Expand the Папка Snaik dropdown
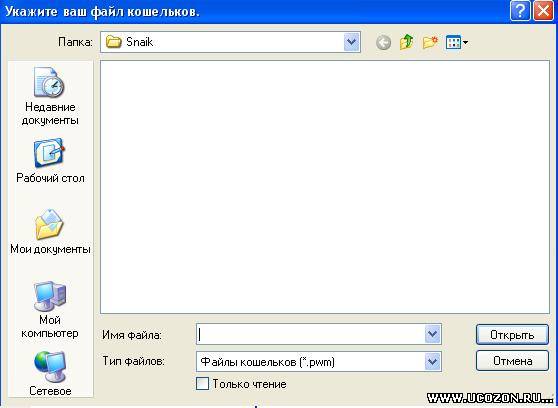The image size is (558, 408). (x=351, y=42)
